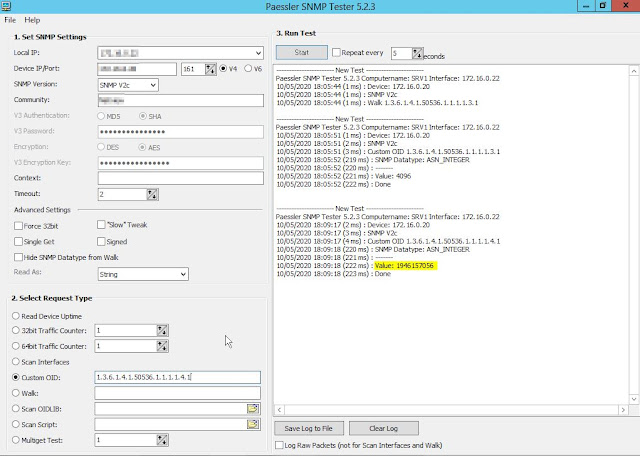The width and height of the screenshot is (640, 456).
Task: Select the Walk radio button
Action: coord(16,393)
